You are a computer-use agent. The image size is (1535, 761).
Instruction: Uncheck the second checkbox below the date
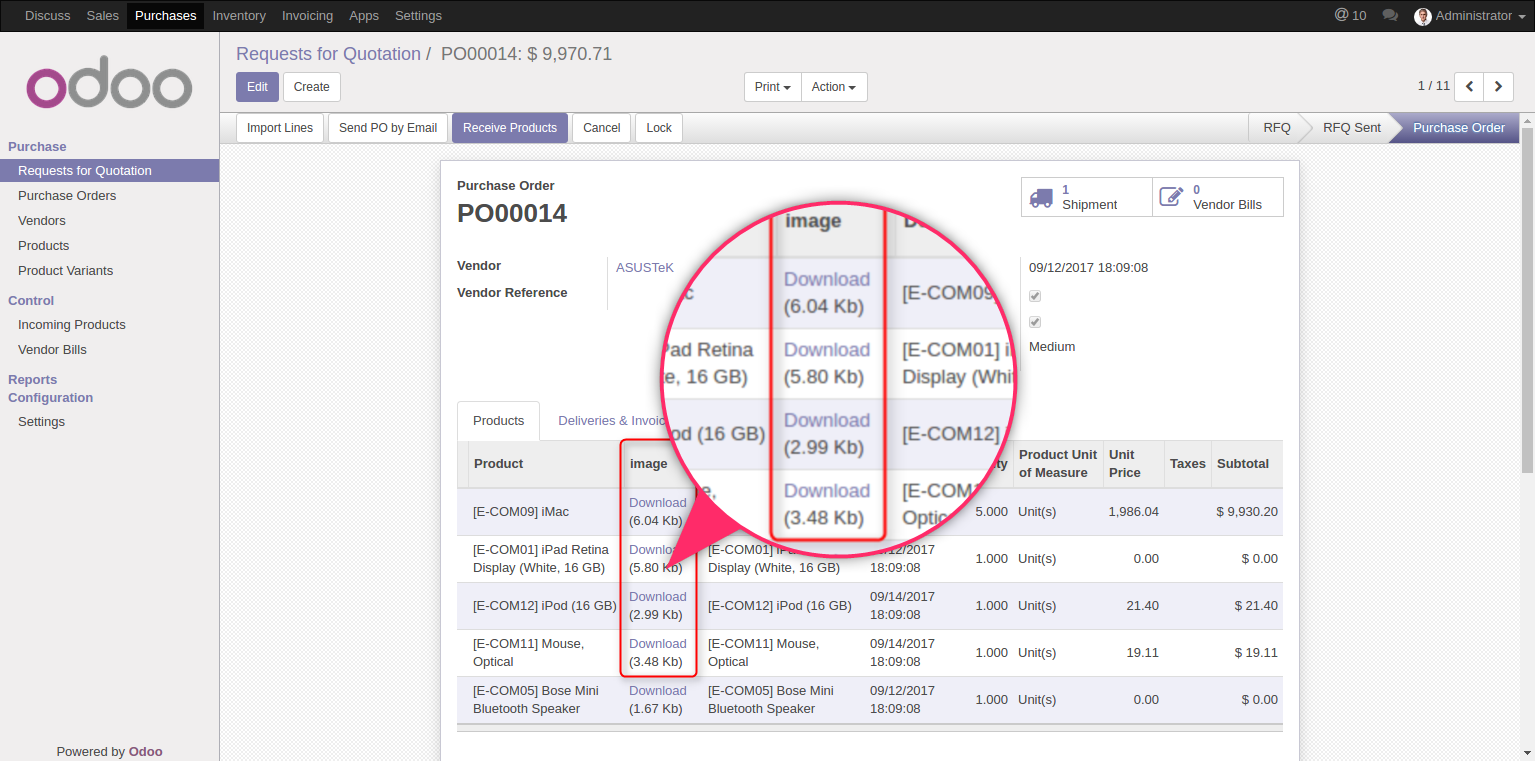pyautogui.click(x=1035, y=321)
